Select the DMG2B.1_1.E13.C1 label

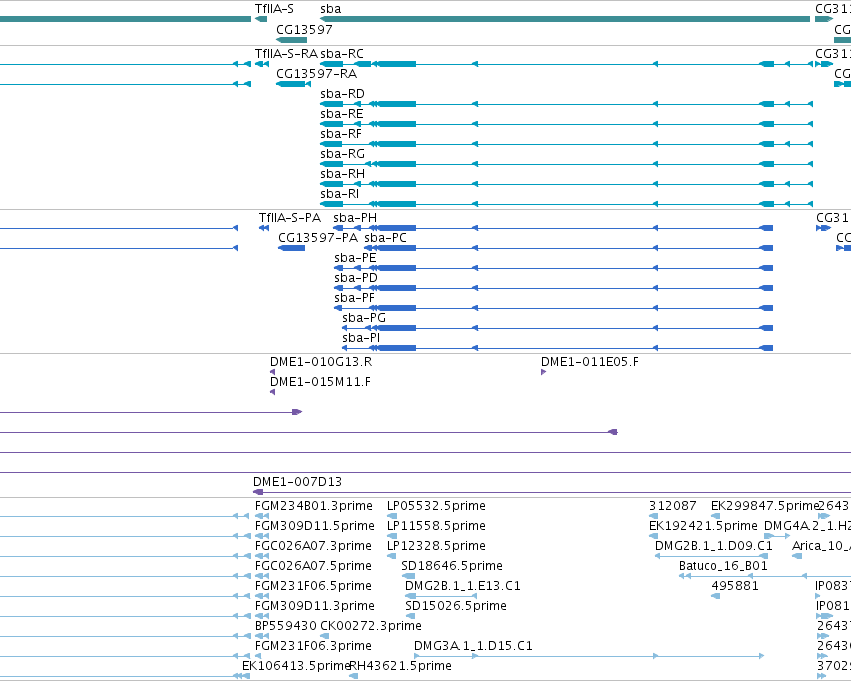463,586
